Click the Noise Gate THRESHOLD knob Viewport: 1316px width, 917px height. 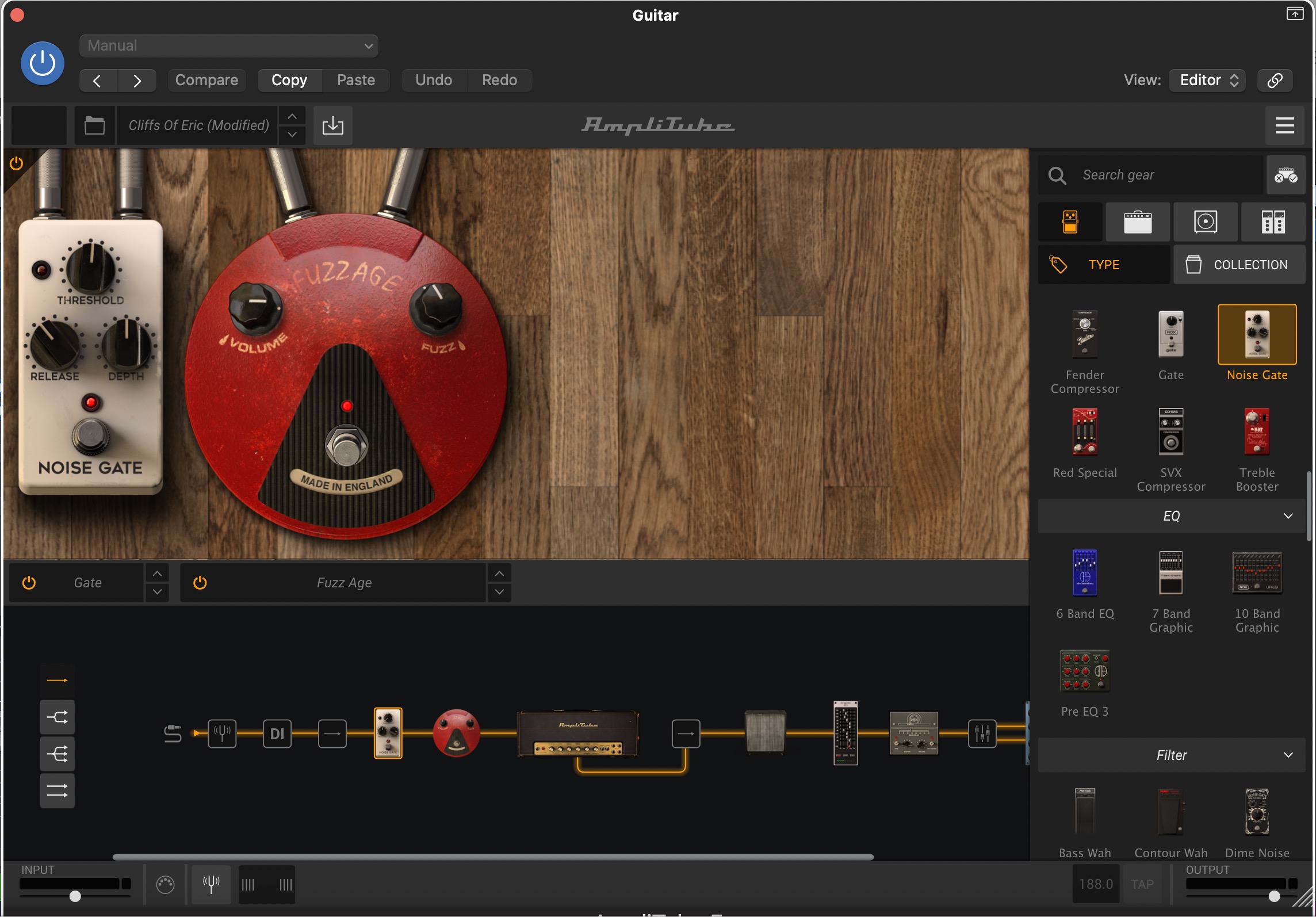coord(90,268)
